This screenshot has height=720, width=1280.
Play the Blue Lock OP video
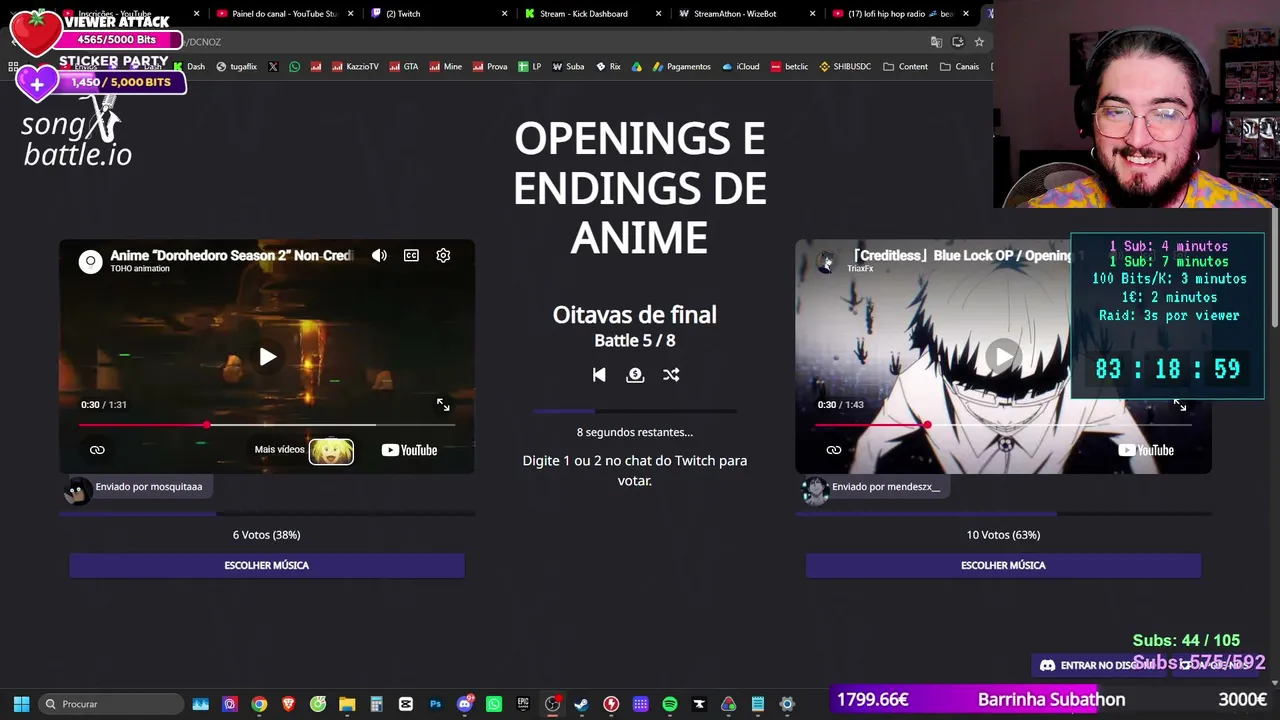tap(1003, 357)
